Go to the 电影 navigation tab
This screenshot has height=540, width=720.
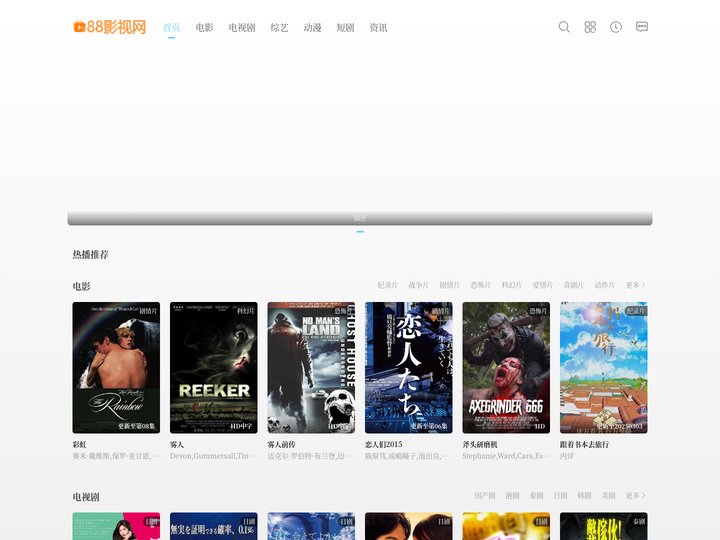point(204,28)
